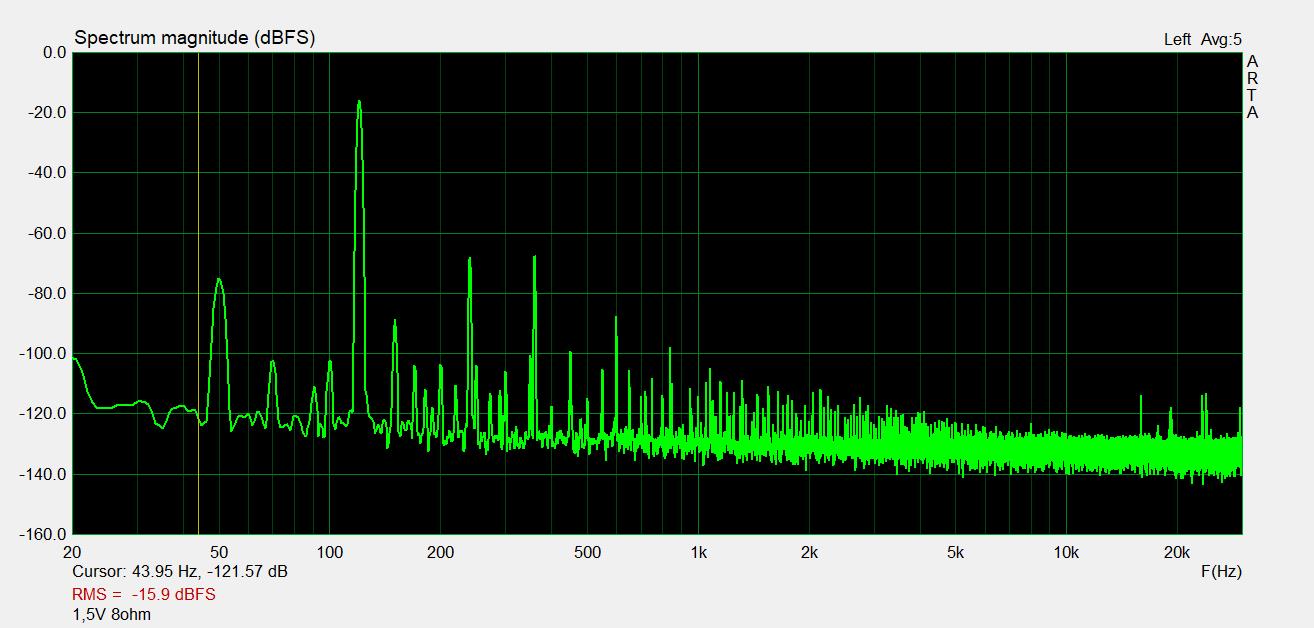The image size is (1314, 628).
Task: Click the "-60.0" y-axis label
Action: 49,233
